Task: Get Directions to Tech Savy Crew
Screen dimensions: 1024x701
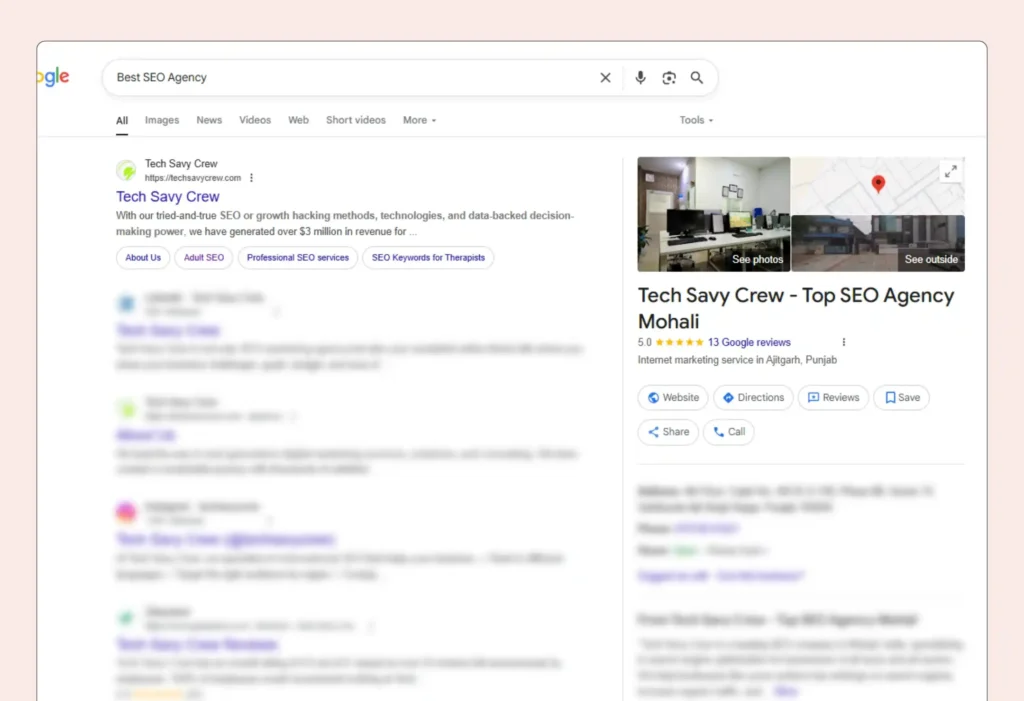Action: tap(753, 397)
